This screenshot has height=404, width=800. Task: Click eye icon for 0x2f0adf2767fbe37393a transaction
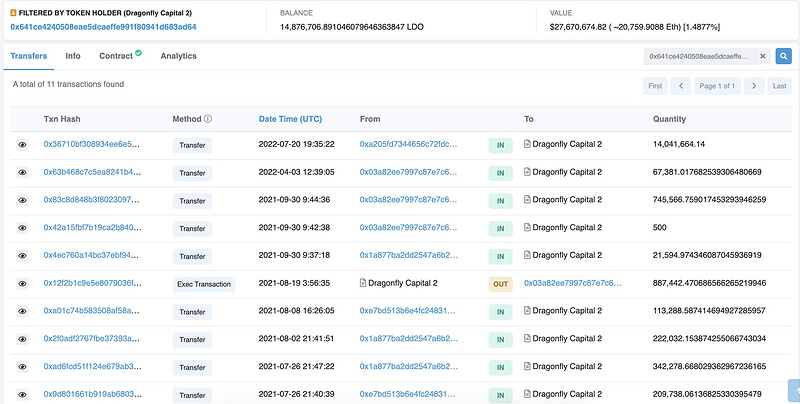(22, 339)
